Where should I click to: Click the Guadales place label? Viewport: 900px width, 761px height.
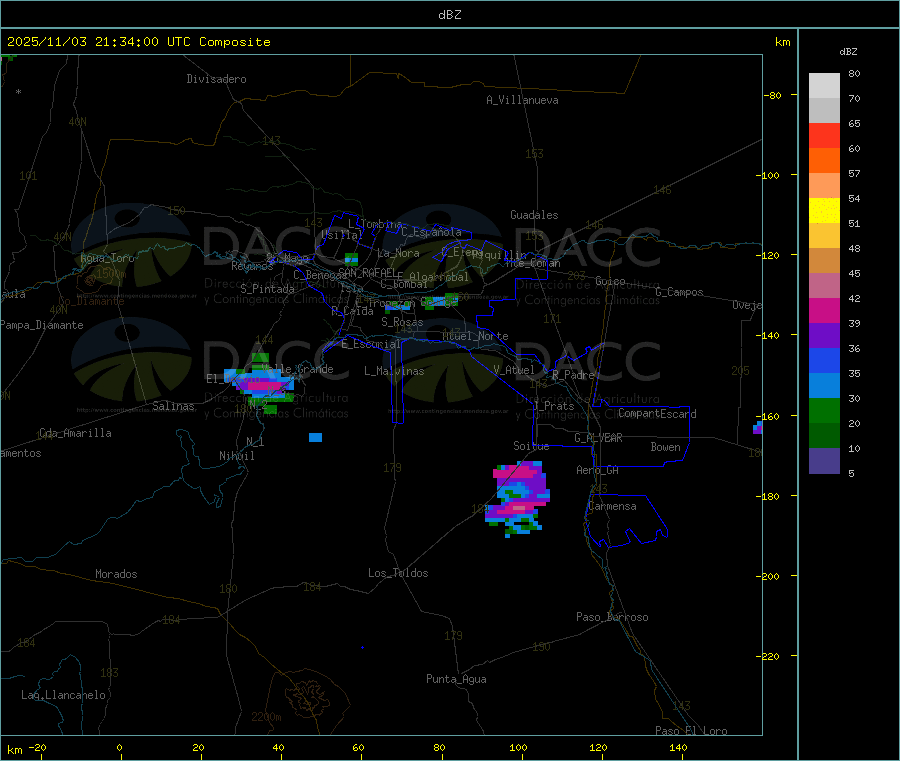pyautogui.click(x=534, y=215)
